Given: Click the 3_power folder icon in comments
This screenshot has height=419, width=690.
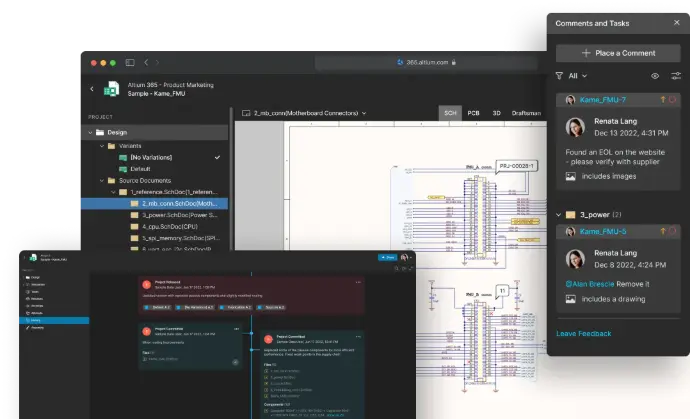Looking at the screenshot, I should (570, 215).
